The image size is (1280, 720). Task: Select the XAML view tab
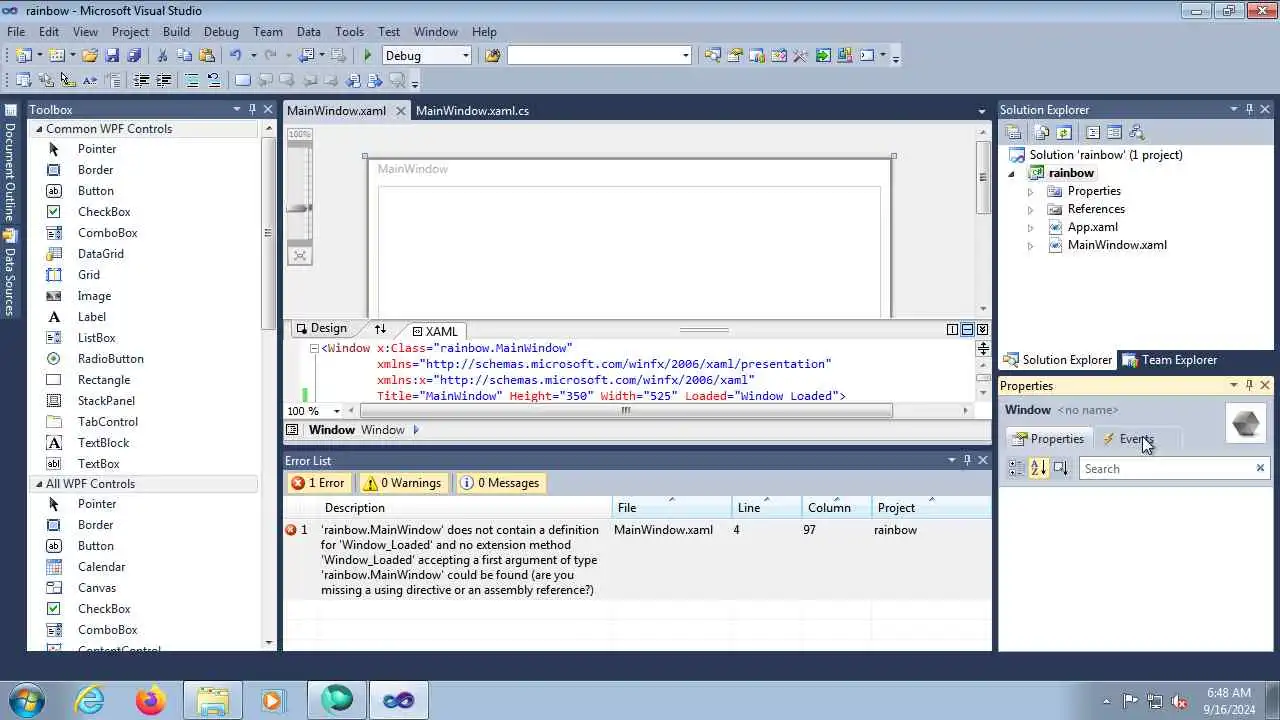pos(435,331)
